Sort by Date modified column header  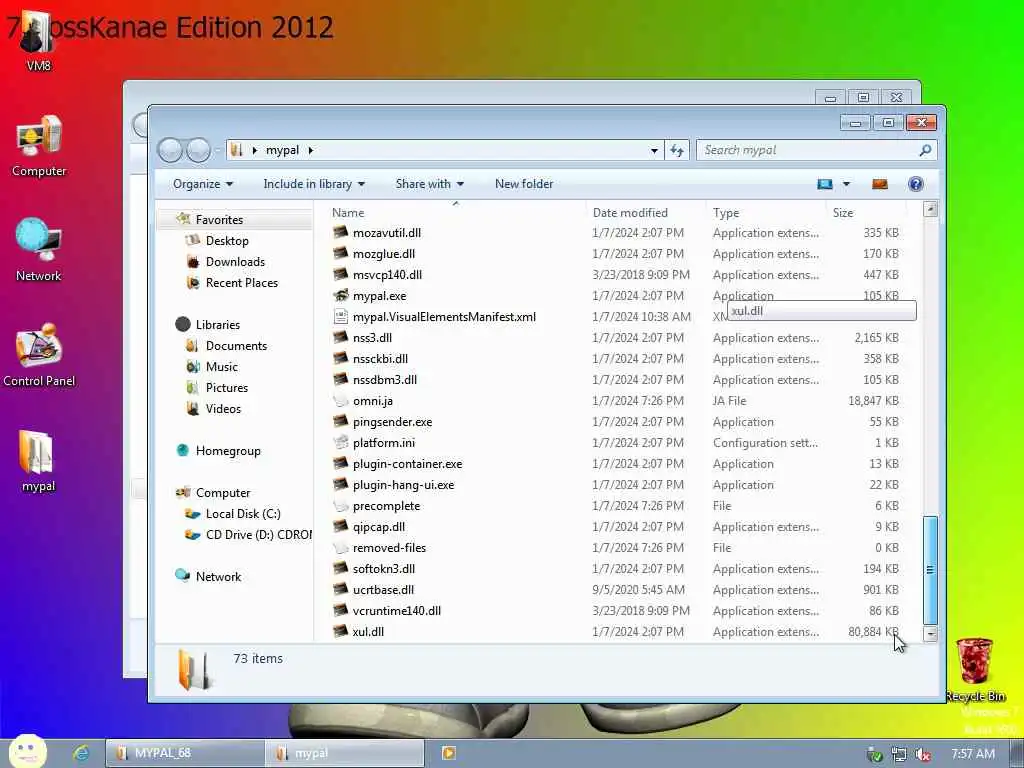pyautogui.click(x=646, y=212)
